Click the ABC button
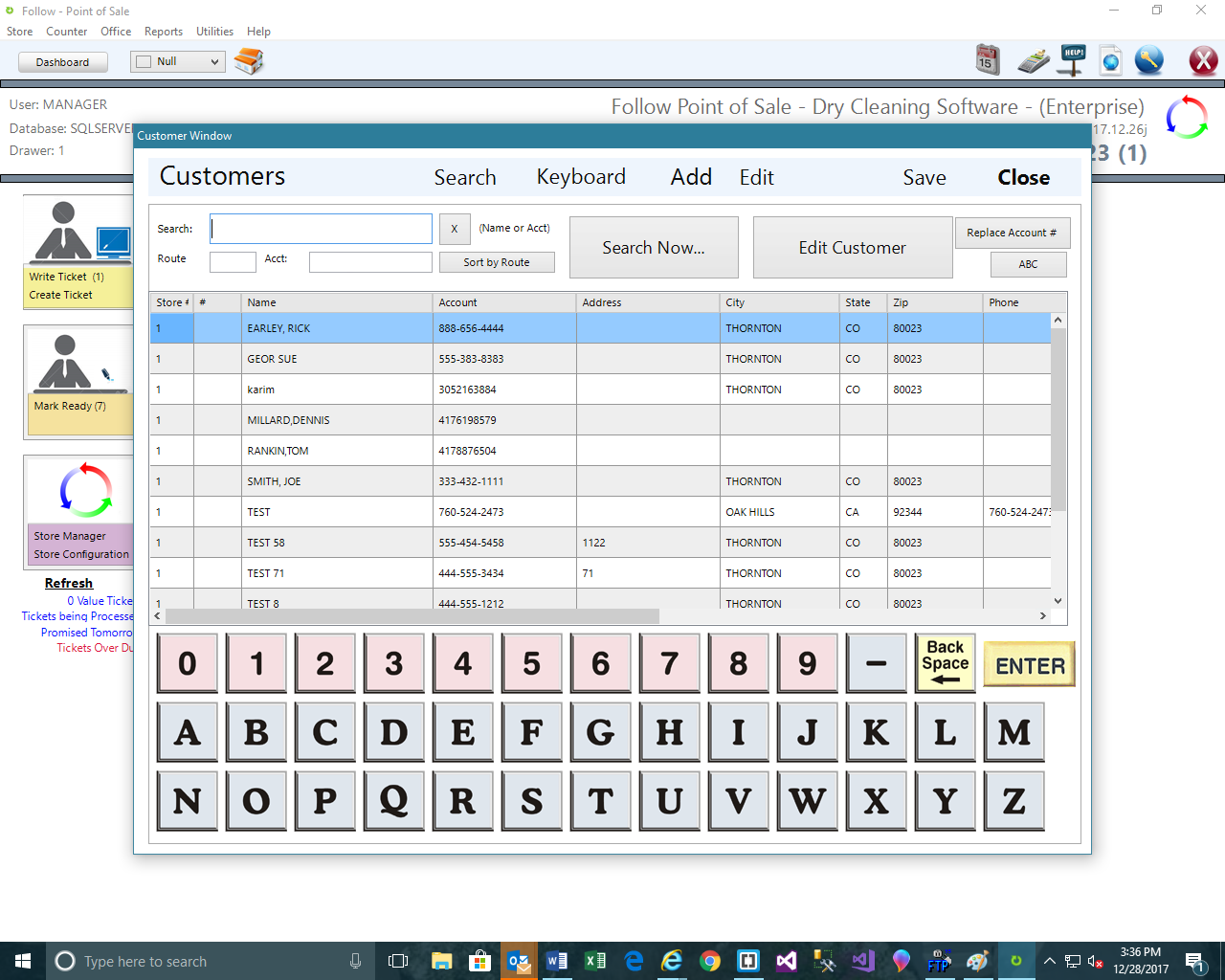The image size is (1225, 980). point(1028,264)
